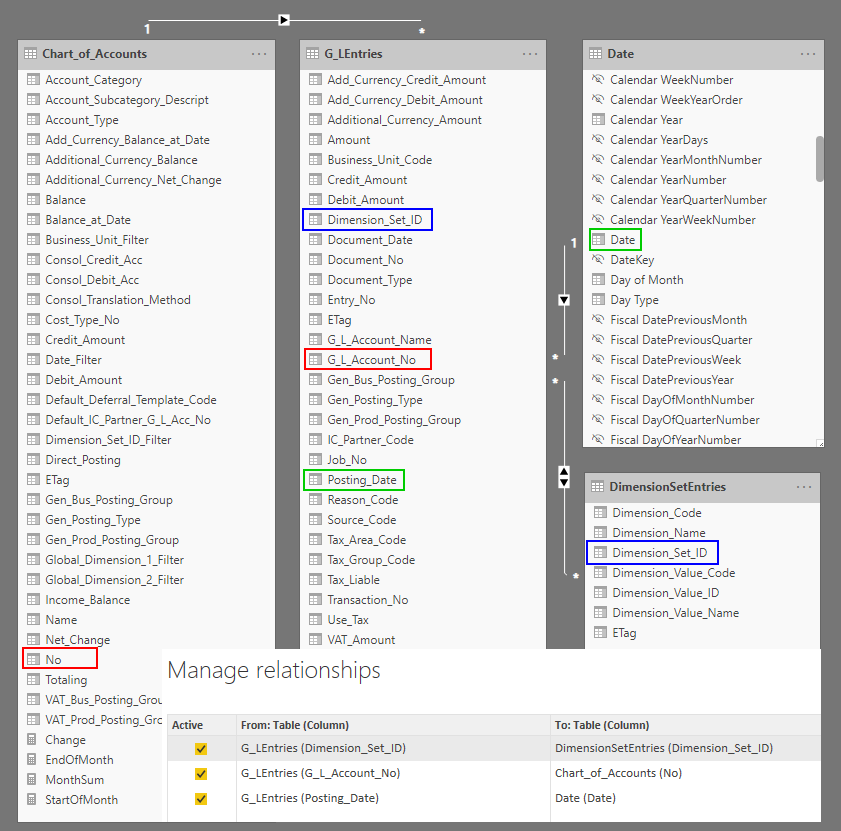841x831 pixels.
Task: Click the relationship direction arrow between Chart_of_Accounts and G_LEntries
Action: click(284, 19)
